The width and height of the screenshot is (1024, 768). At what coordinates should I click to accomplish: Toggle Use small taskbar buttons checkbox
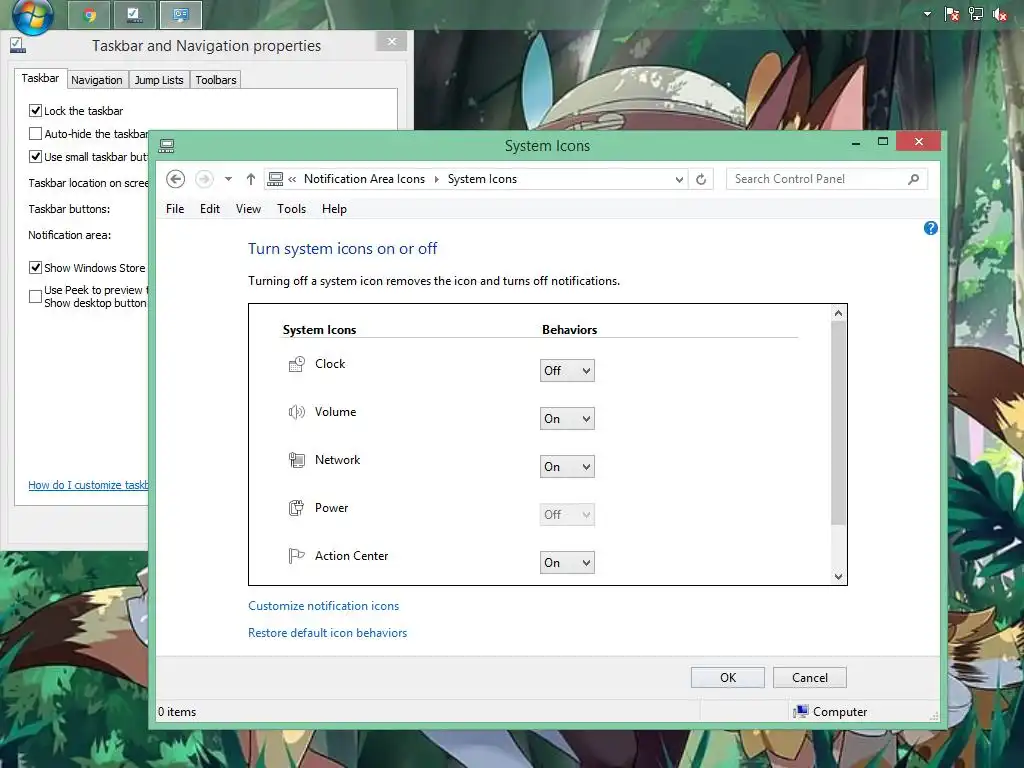click(x=35, y=157)
